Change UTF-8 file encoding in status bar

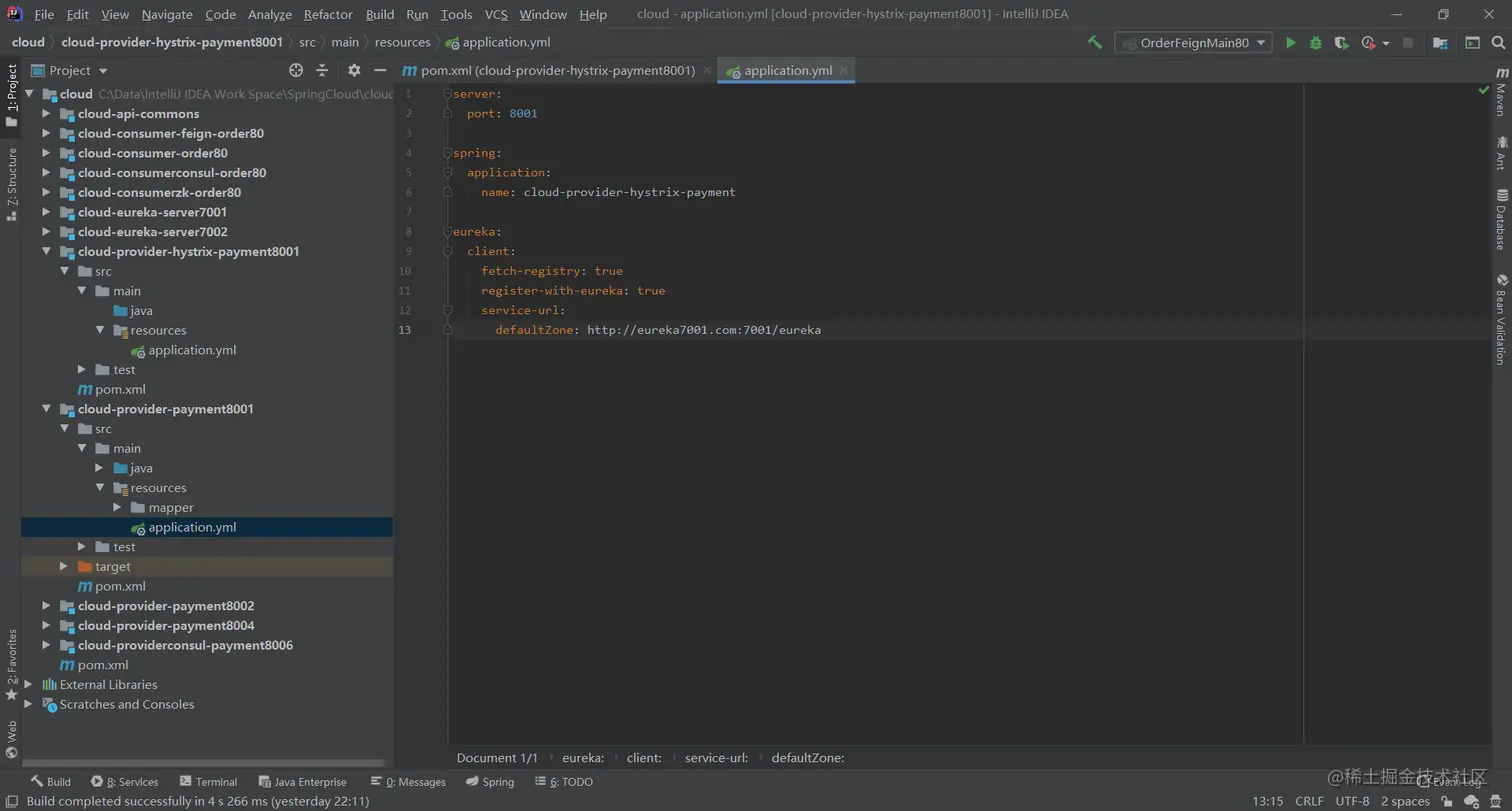[1352, 801]
